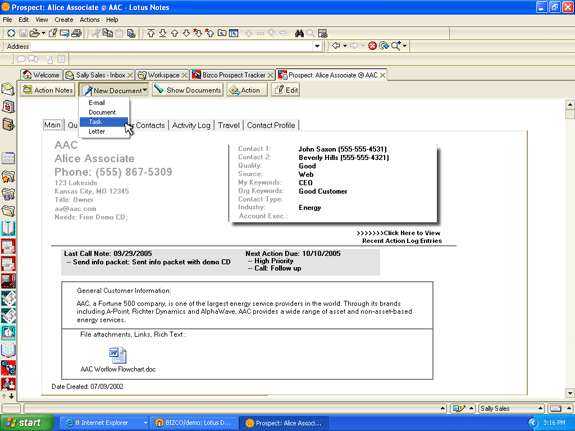Expand the Go Back history dropdown arrow
Viewport: 575px width, 431px height.
(x=345, y=46)
